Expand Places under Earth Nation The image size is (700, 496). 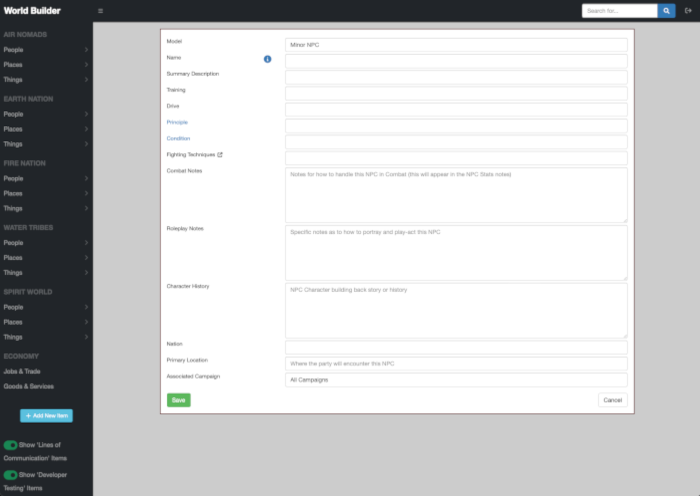pos(46,129)
